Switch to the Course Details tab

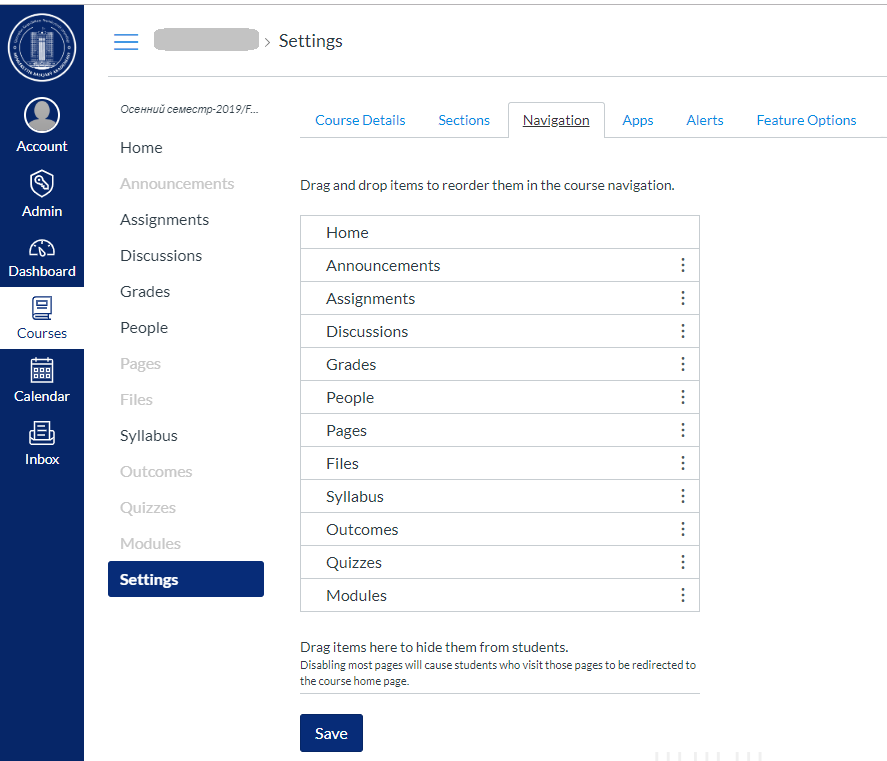[x=360, y=120]
